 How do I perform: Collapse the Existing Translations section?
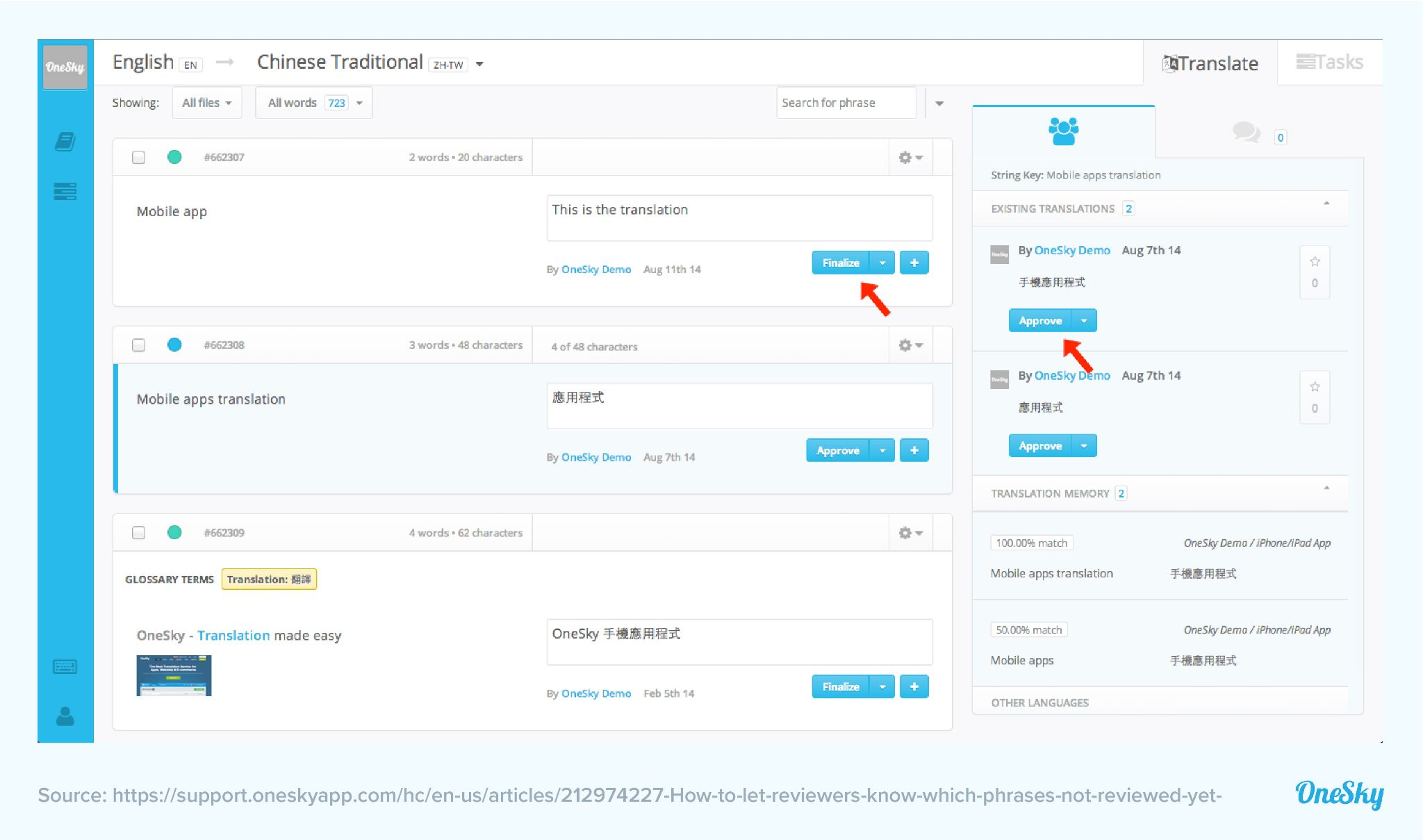(x=1326, y=204)
